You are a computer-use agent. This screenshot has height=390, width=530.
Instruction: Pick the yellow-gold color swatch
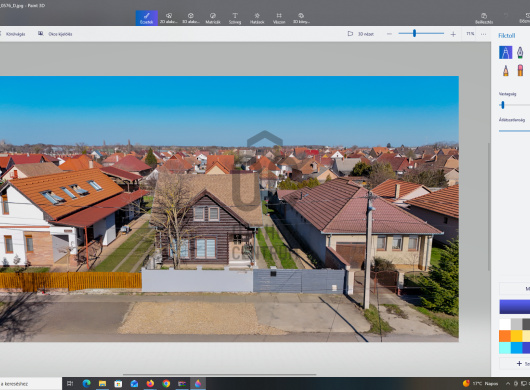516,336
